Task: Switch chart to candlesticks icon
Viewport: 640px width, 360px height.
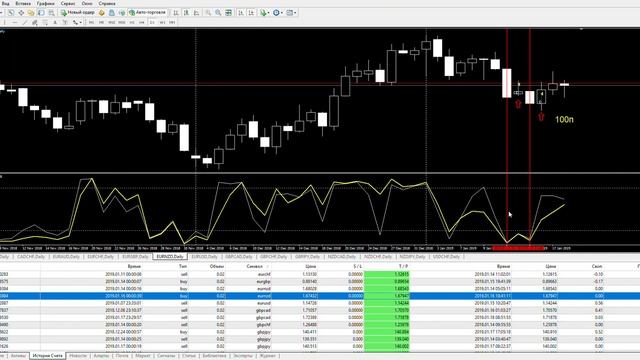Action: (x=186, y=13)
